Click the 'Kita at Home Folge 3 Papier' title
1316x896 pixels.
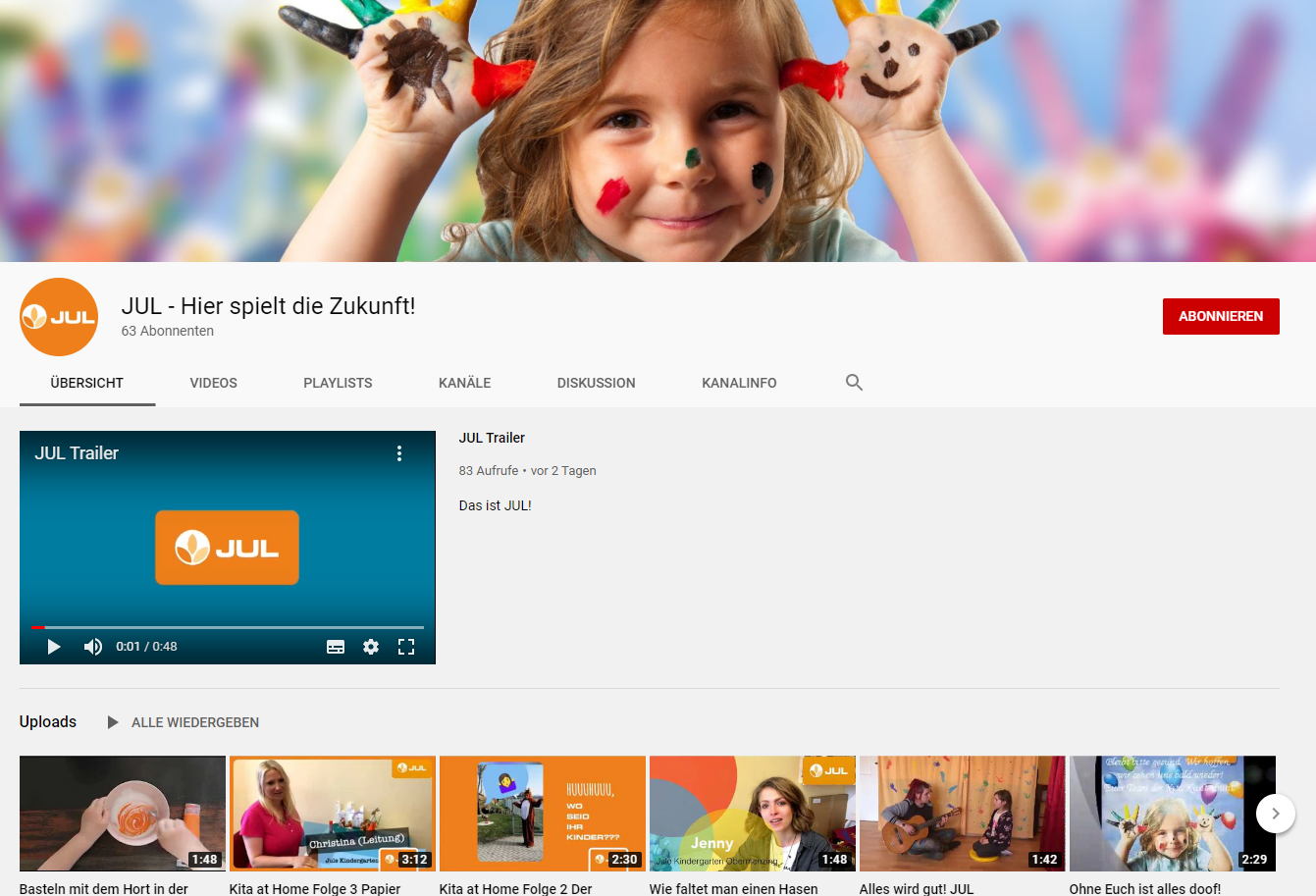pos(315,888)
